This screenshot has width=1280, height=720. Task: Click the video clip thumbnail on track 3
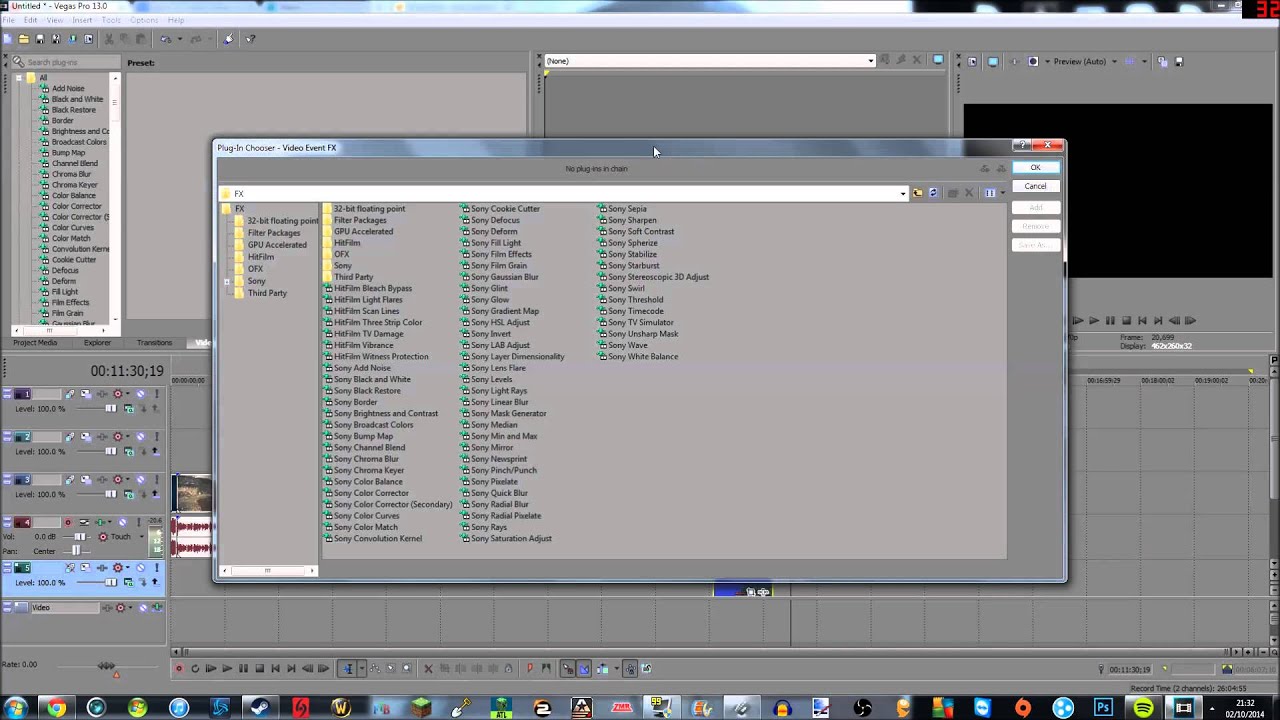[192, 494]
